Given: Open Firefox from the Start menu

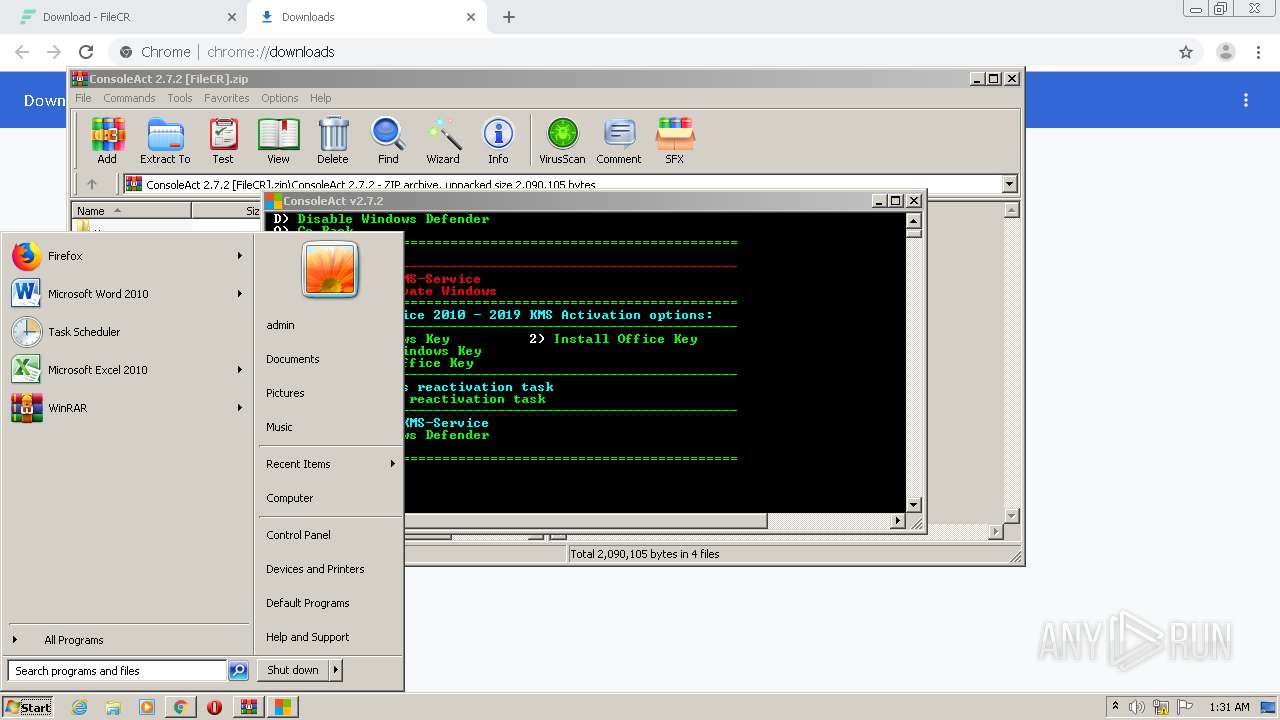Looking at the screenshot, I should click(127, 256).
